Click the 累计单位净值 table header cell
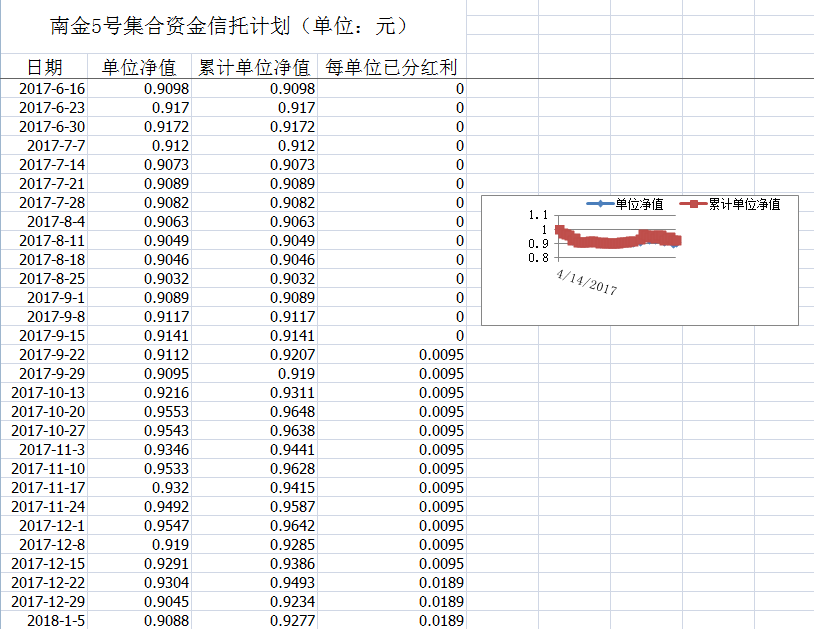Screen dimensions: 814x629 254,67
